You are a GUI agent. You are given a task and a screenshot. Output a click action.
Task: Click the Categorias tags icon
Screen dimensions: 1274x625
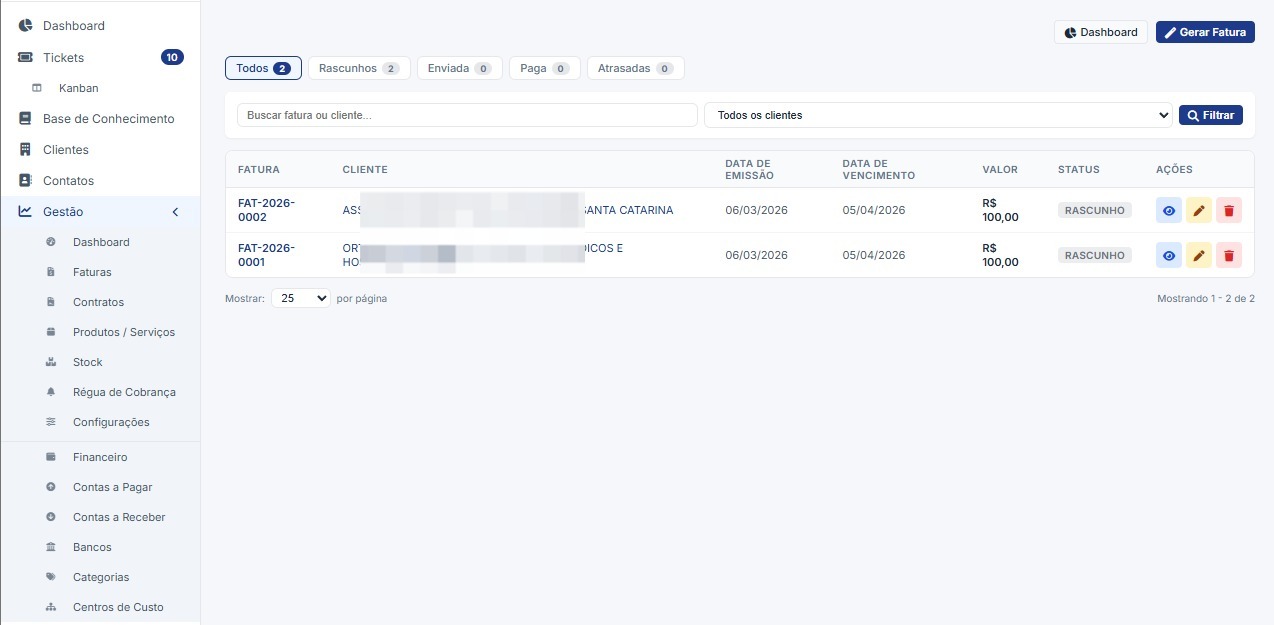point(51,577)
